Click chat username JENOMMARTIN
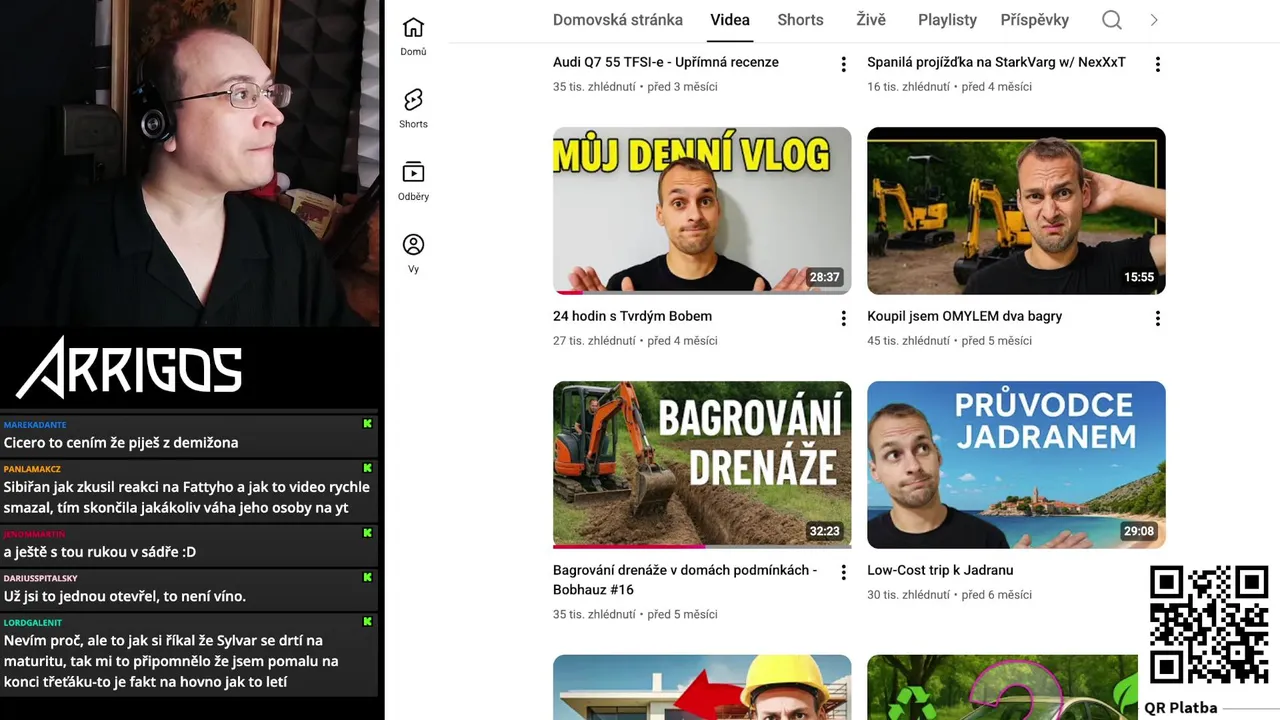The image size is (1280, 720). tap(34, 534)
